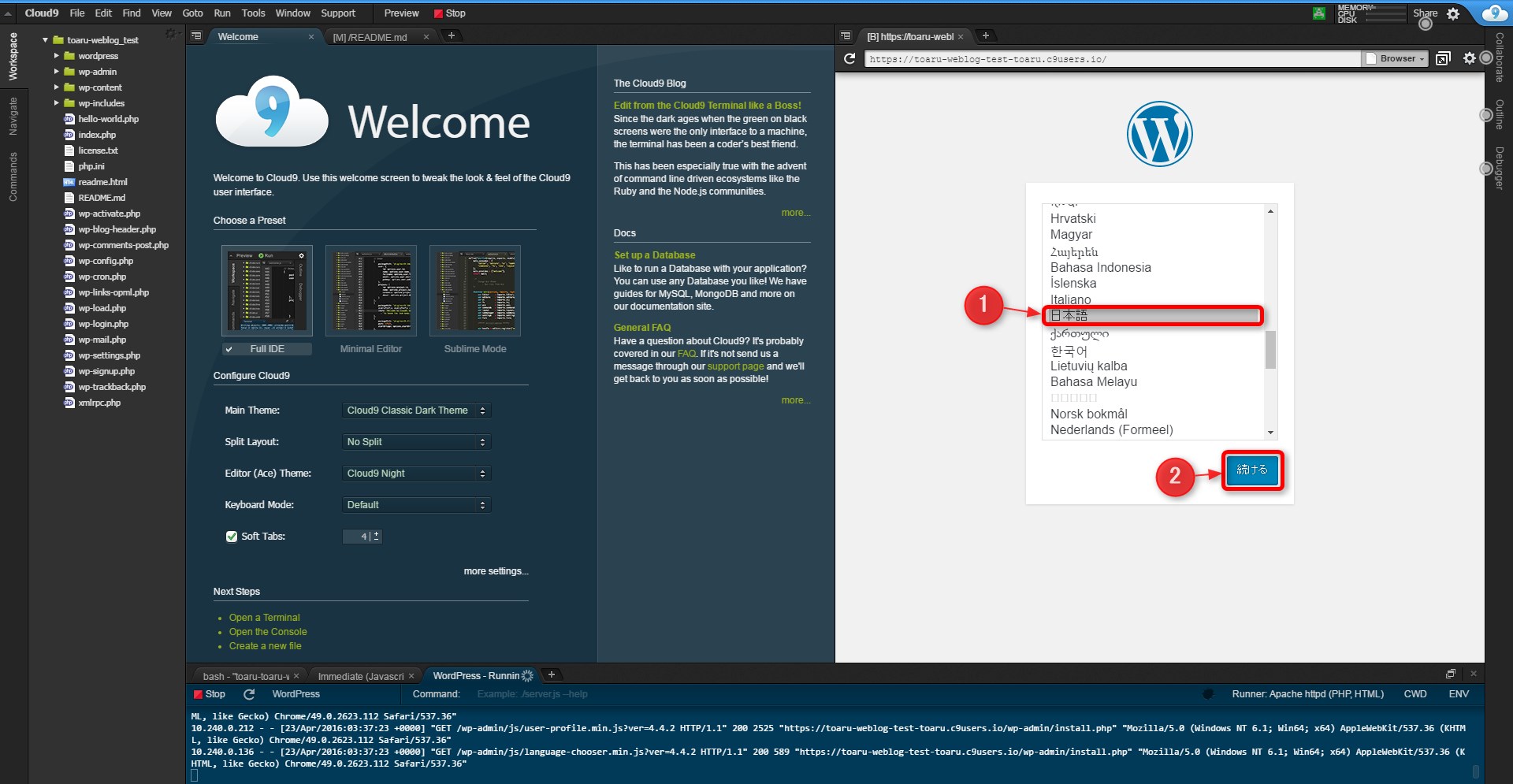
Task: Click the Share button
Action: [x=1425, y=13]
